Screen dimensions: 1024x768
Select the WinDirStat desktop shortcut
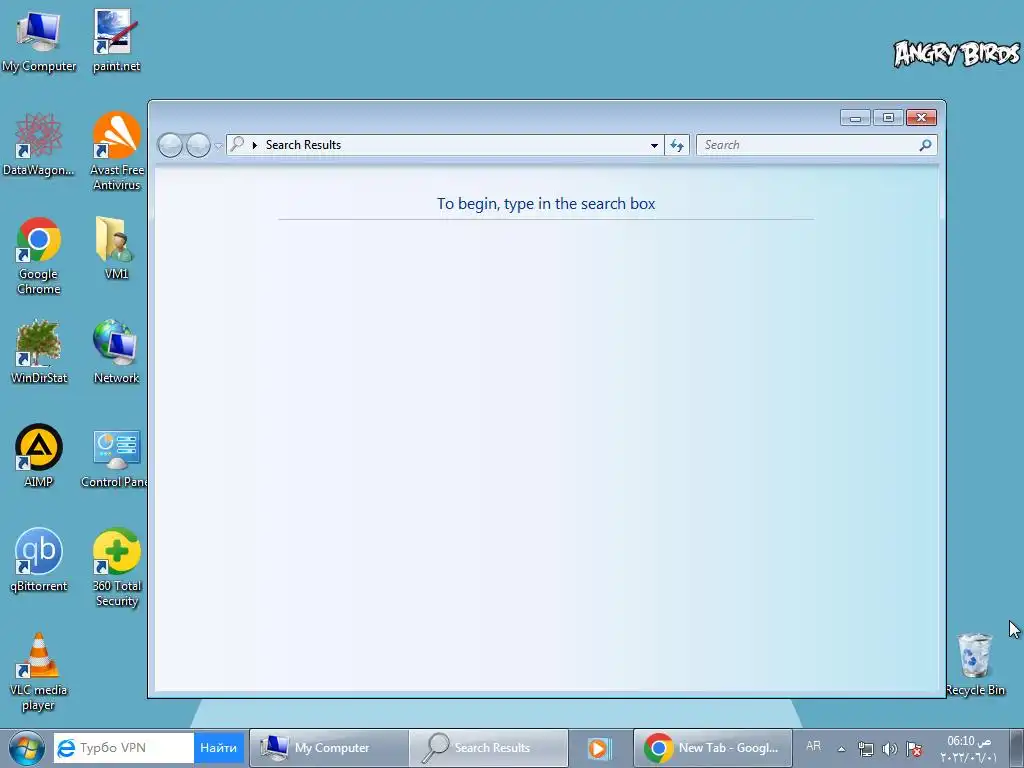click(39, 351)
